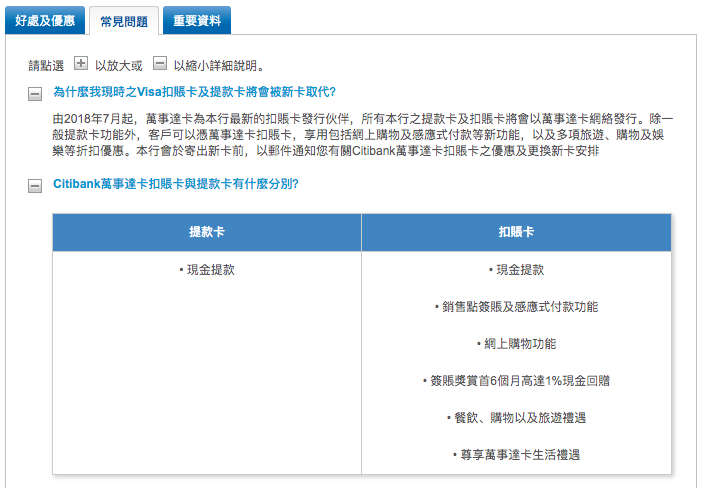The image size is (706, 488).
Task: Click the 提款卡 table header
Action: pos(207,232)
